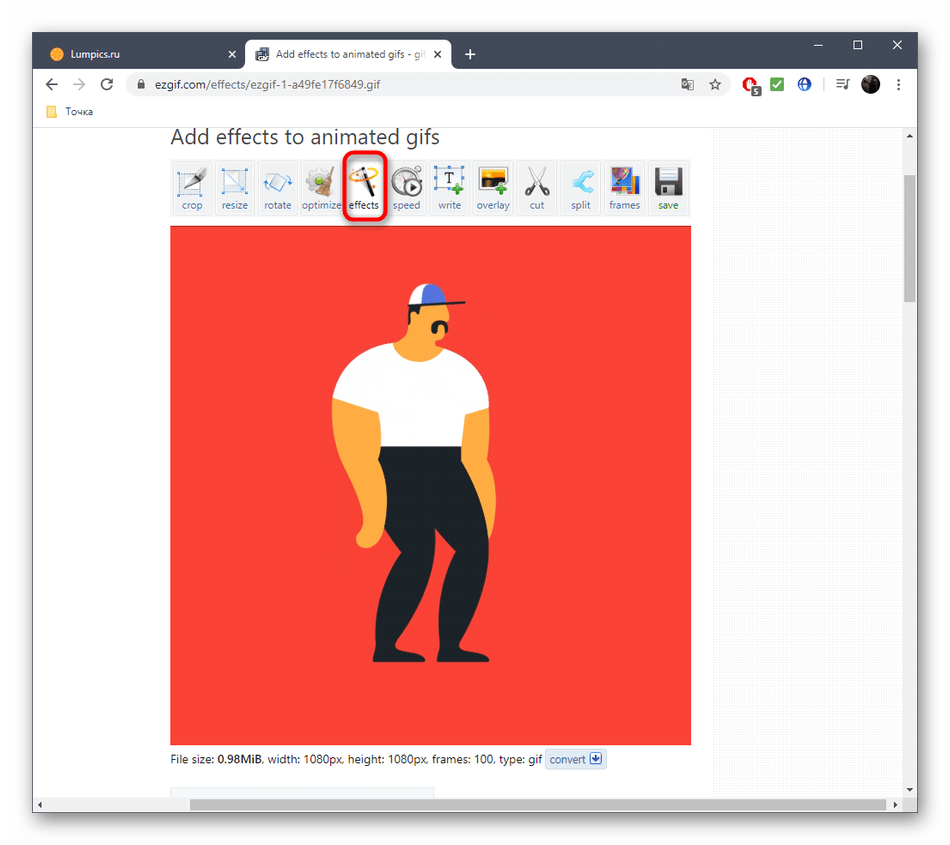This screenshot has width=950, height=845.
Task: Select the write text tool
Action: pyautogui.click(x=450, y=188)
